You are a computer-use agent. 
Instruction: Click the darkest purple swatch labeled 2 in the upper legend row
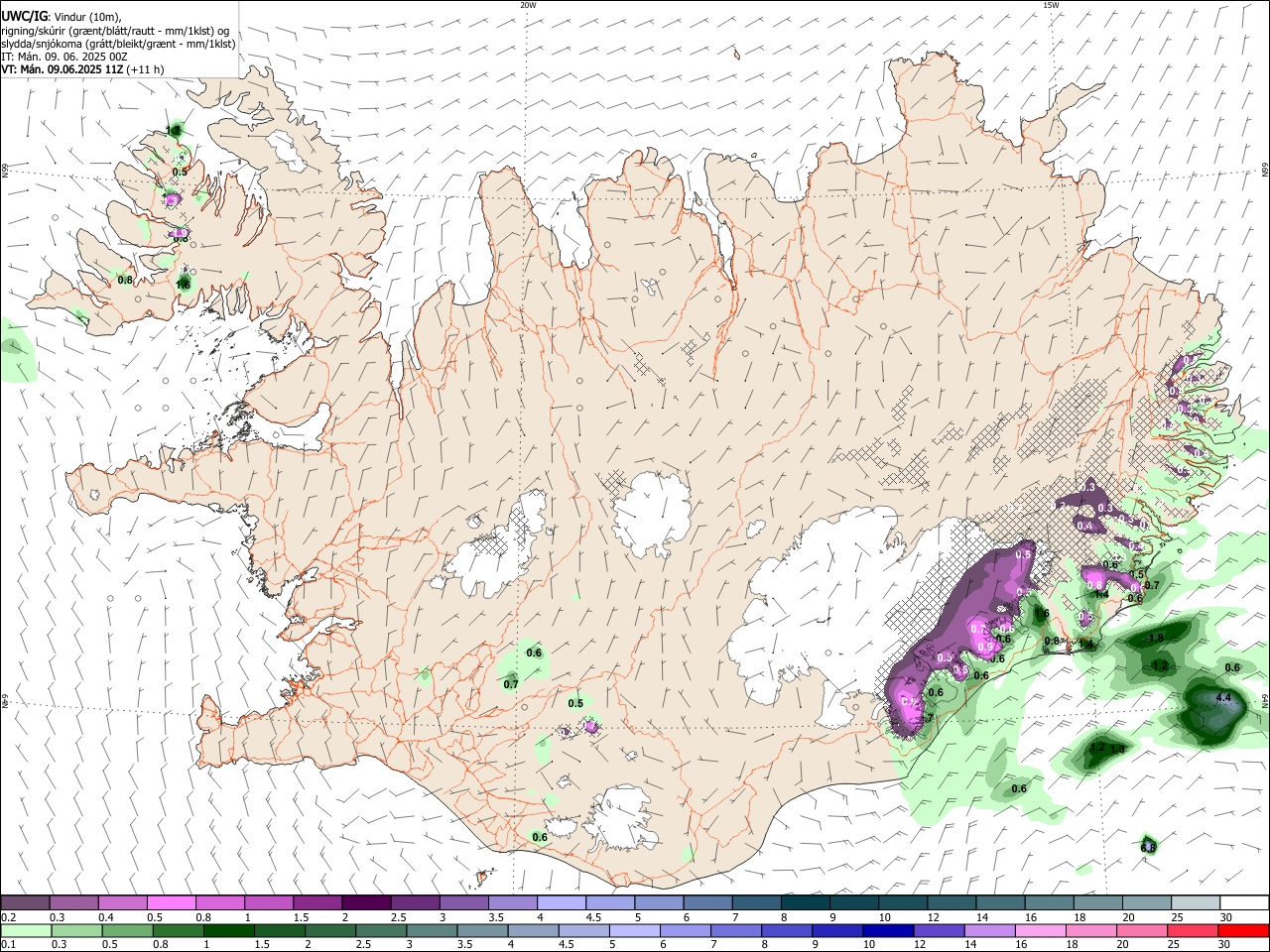point(365,902)
